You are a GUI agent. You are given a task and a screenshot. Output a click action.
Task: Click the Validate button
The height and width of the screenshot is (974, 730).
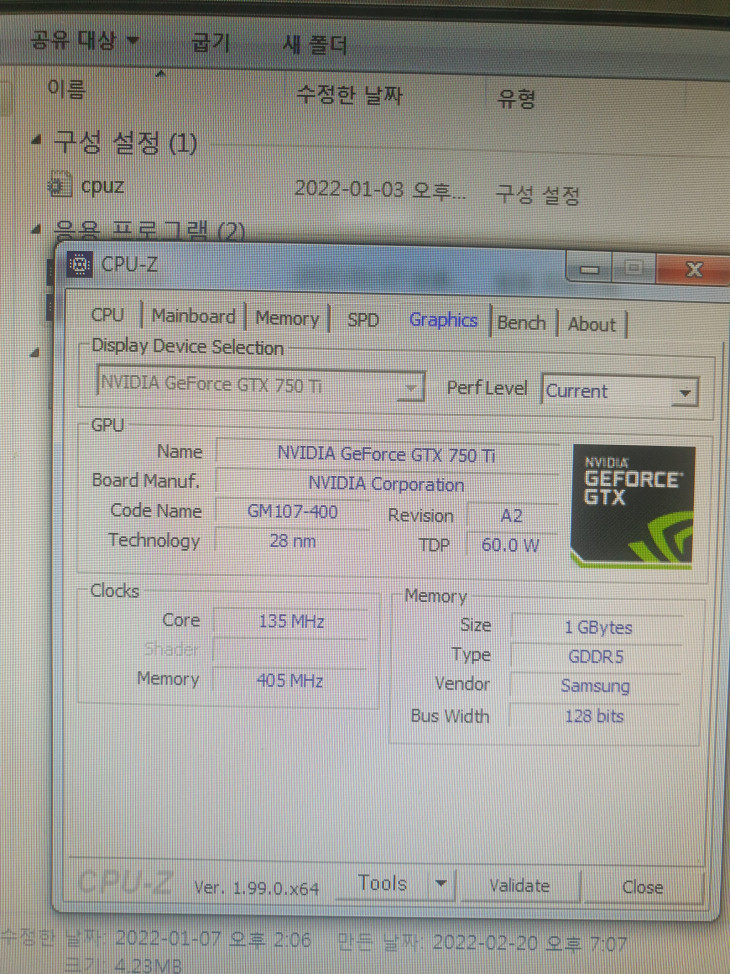click(x=519, y=885)
